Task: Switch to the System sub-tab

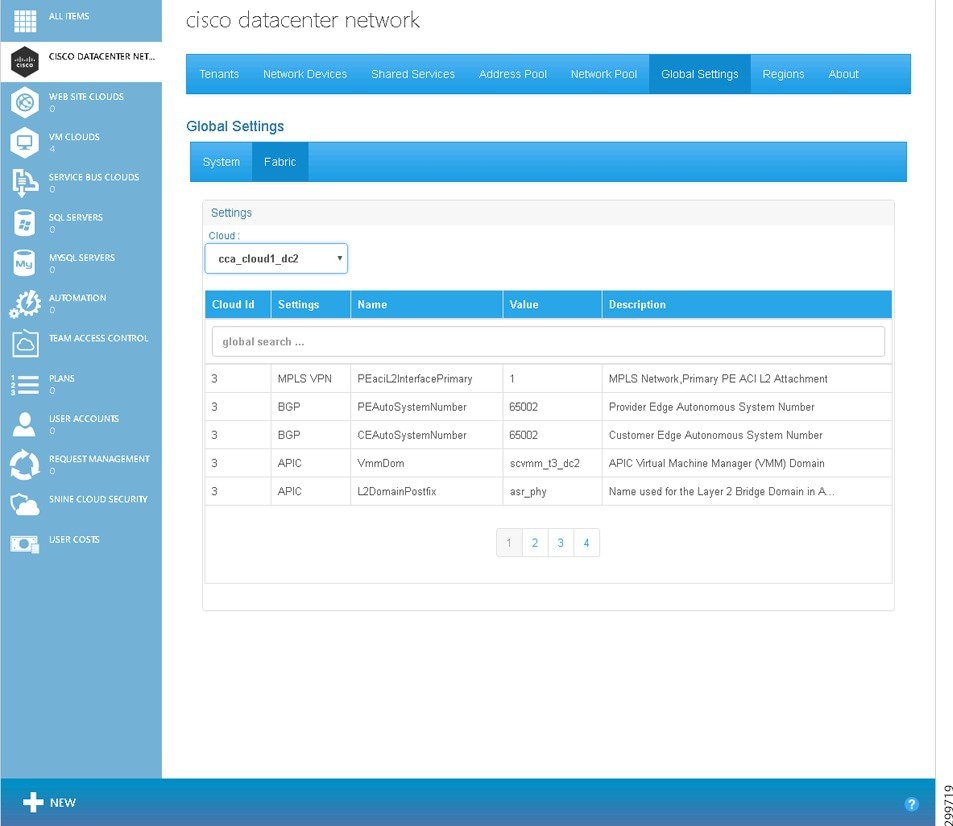Action: (x=221, y=162)
